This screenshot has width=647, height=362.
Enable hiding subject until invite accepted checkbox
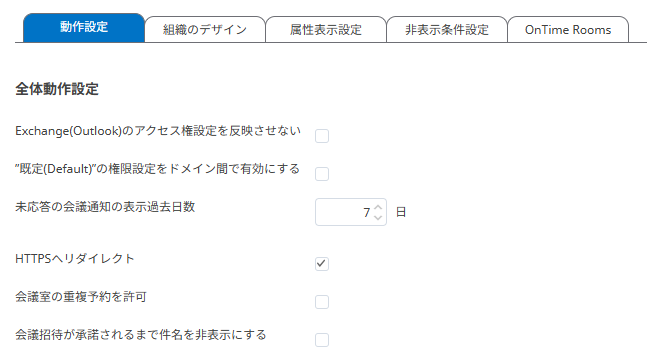pyautogui.click(x=322, y=340)
